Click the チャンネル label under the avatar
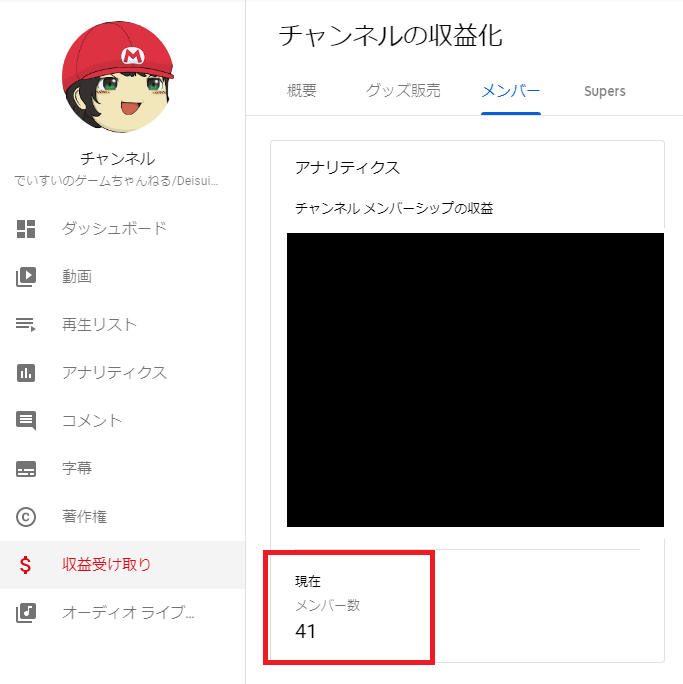This screenshot has width=683, height=684. (118, 159)
